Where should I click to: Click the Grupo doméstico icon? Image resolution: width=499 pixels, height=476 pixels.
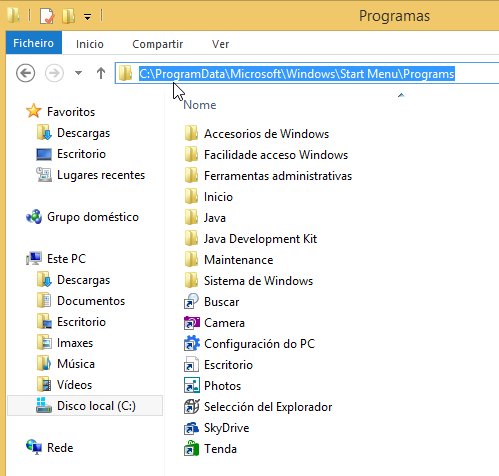(x=34, y=217)
